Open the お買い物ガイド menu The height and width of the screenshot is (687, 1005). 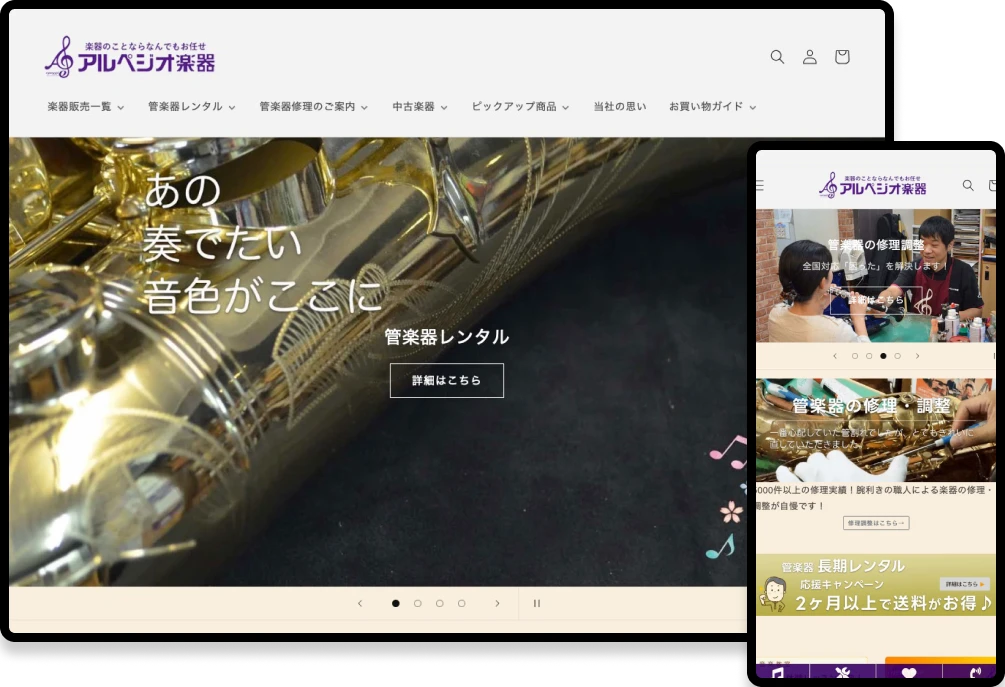click(712, 107)
